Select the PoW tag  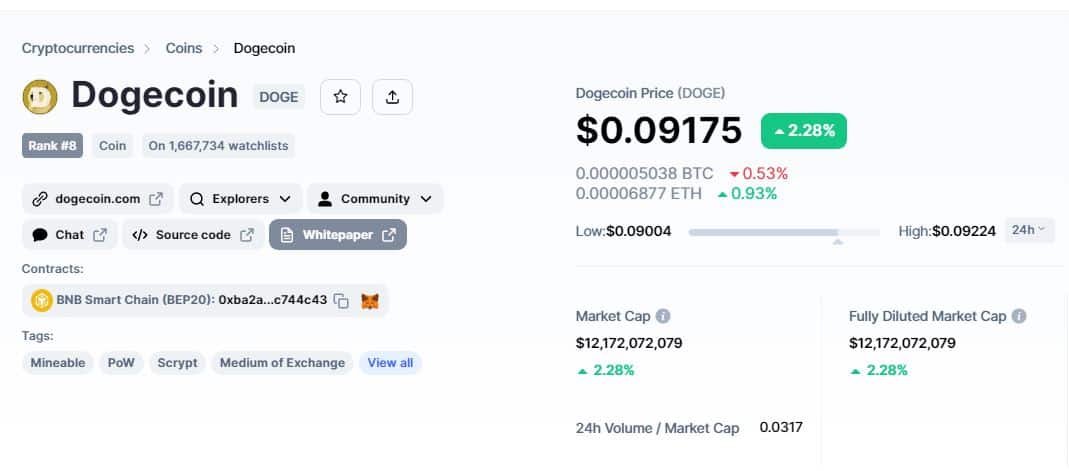tap(121, 363)
